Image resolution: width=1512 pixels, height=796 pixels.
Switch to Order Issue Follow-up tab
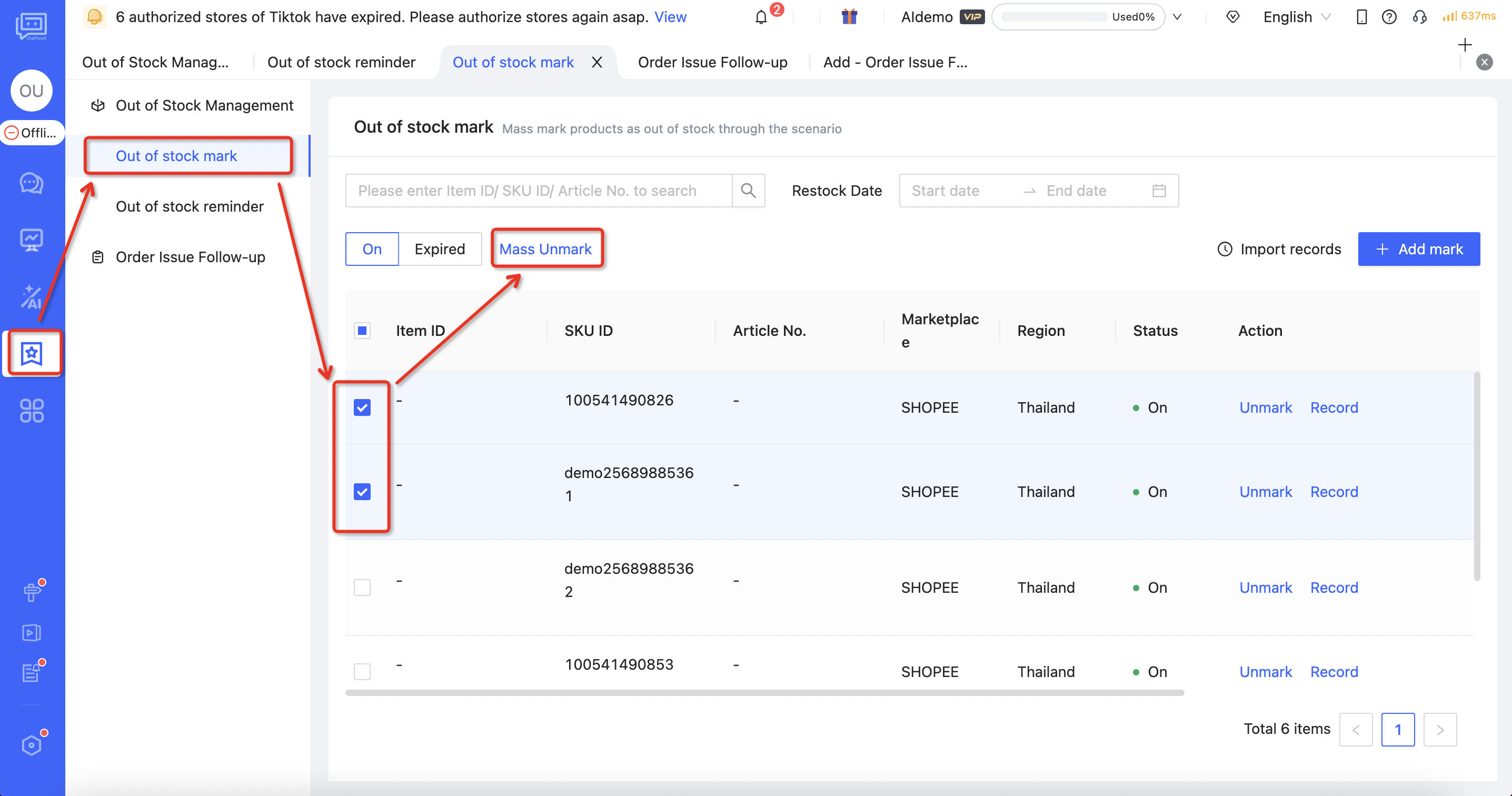[x=712, y=62]
